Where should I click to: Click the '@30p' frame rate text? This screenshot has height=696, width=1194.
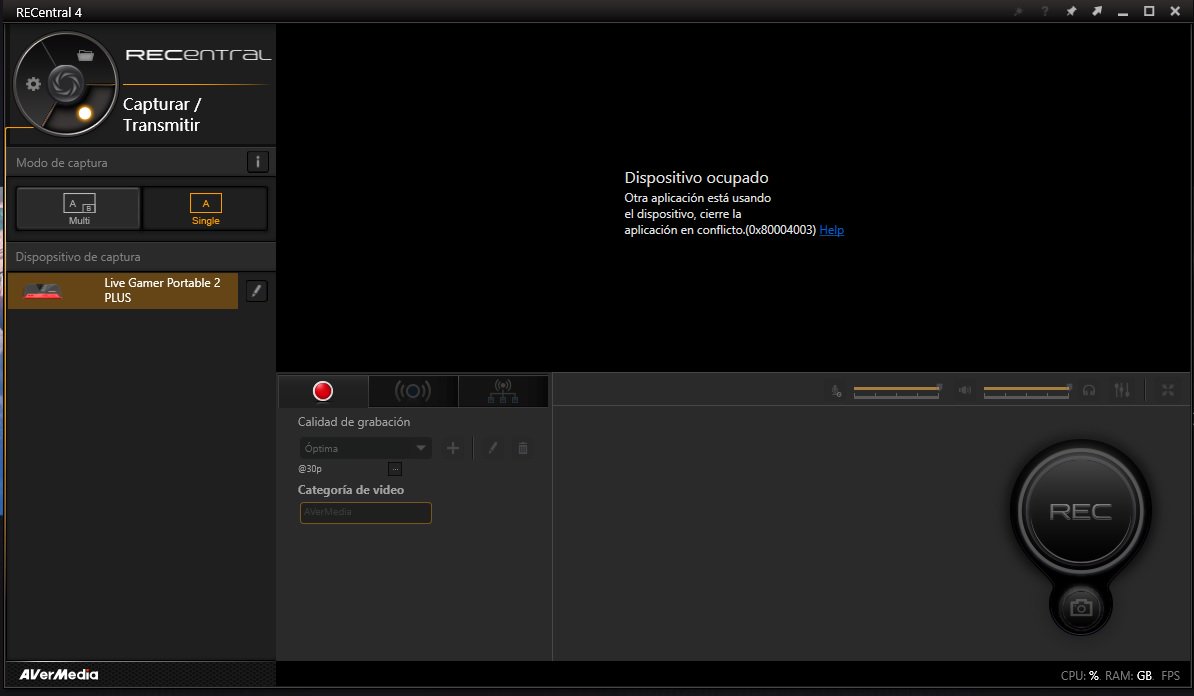[x=310, y=469]
